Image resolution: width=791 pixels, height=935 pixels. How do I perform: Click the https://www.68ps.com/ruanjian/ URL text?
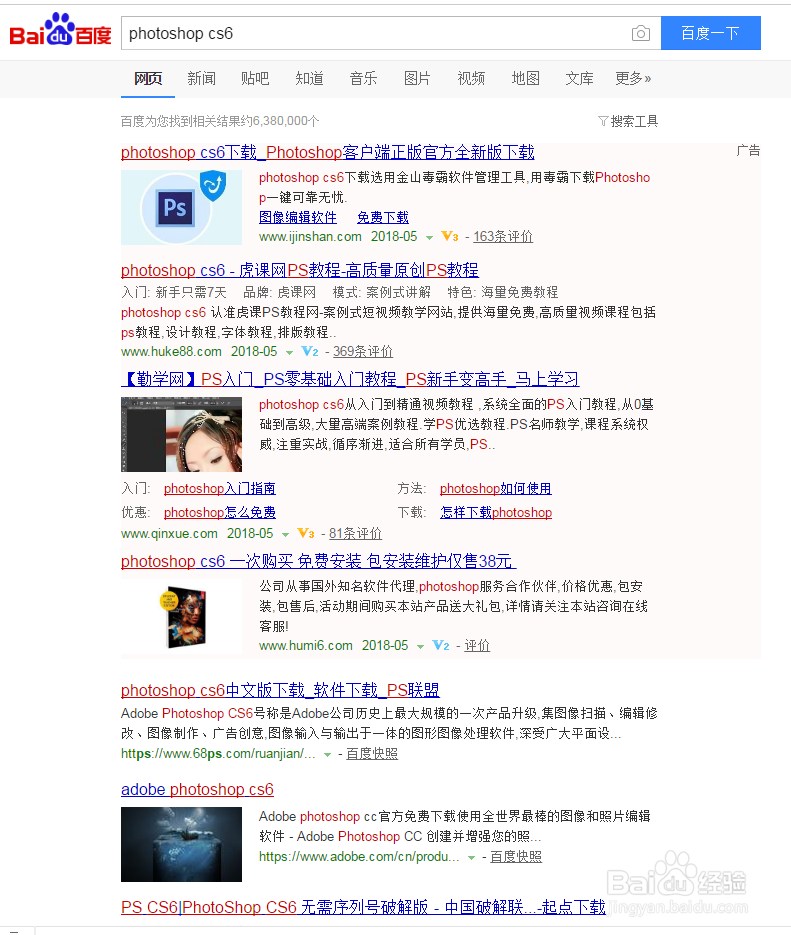[x=218, y=754]
